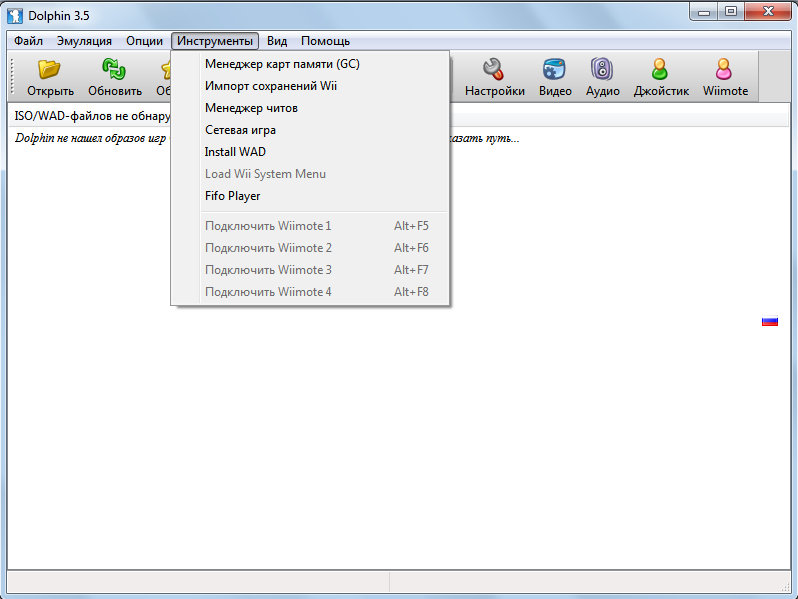Choose Импорт сохранений Wii

pos(310,86)
